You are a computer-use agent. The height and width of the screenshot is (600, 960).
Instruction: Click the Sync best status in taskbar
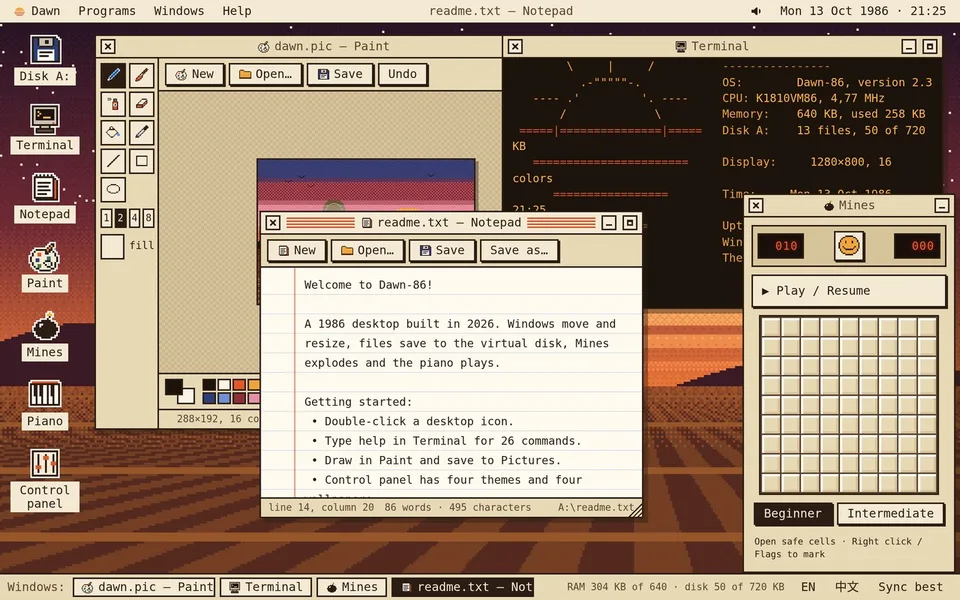[x=910, y=587]
